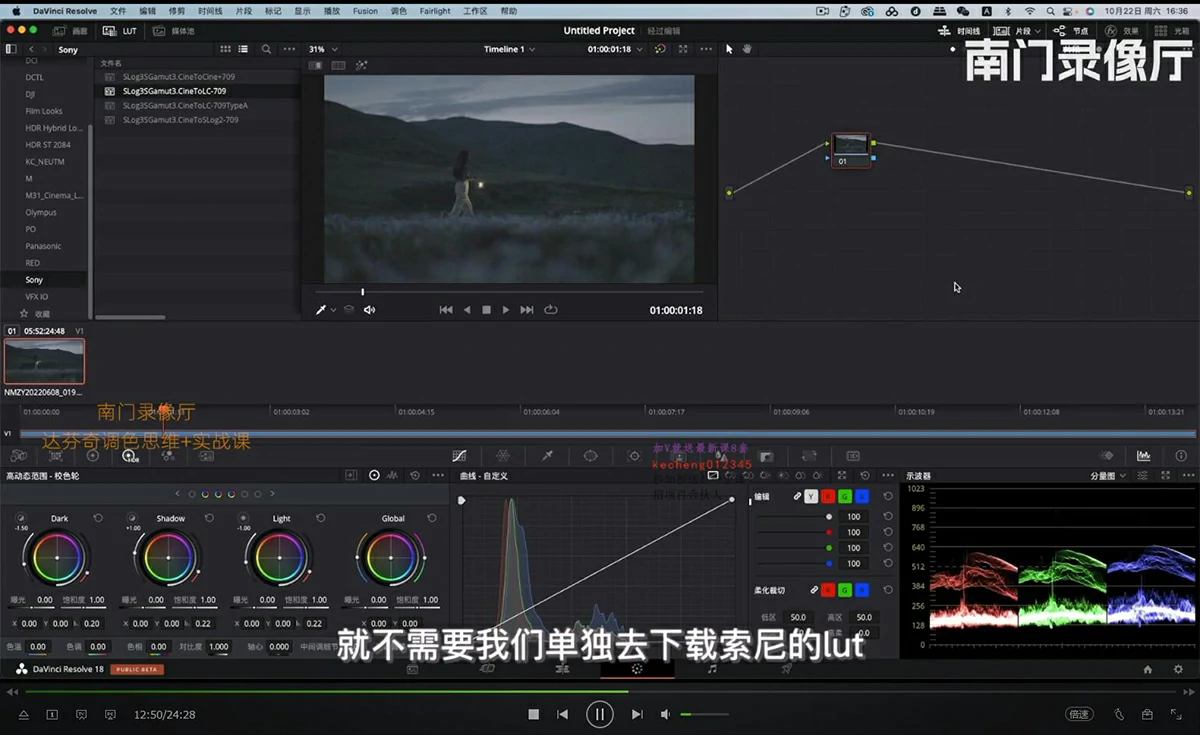The height and width of the screenshot is (735, 1200).
Task: Jump to first frame in viewer
Action: pyautogui.click(x=446, y=310)
